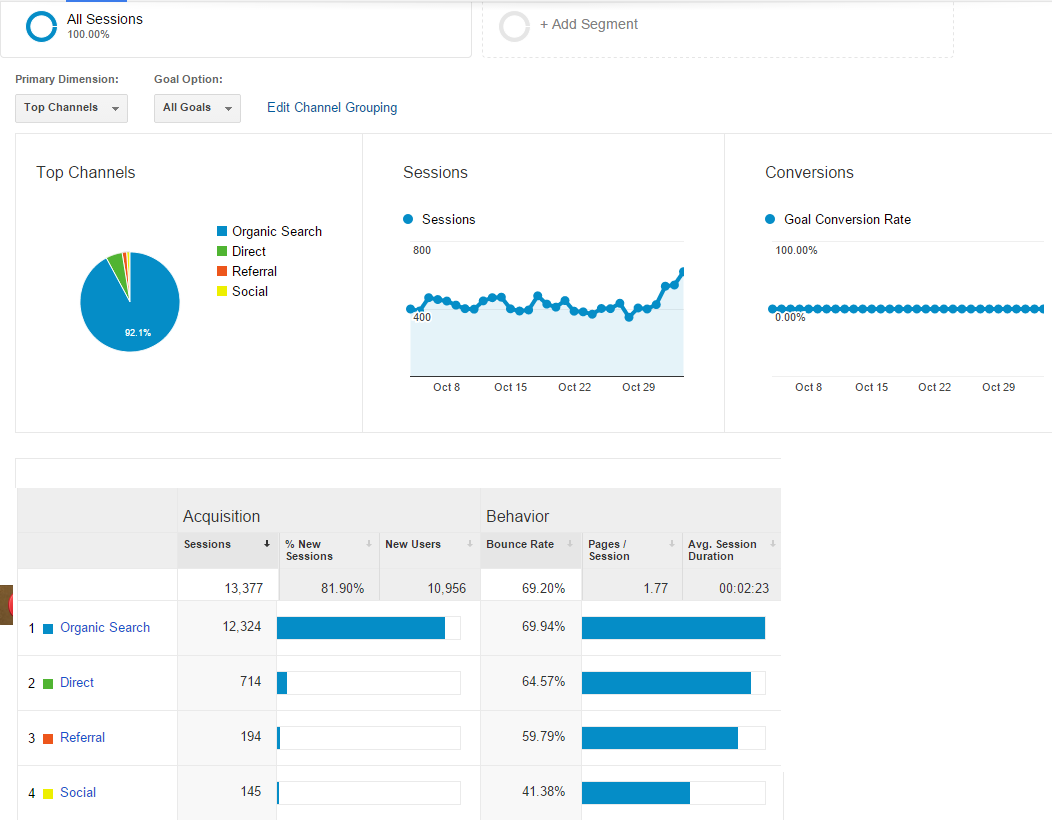Click the Edit Channel Grouping link
This screenshot has width=1052, height=820.
332,107
